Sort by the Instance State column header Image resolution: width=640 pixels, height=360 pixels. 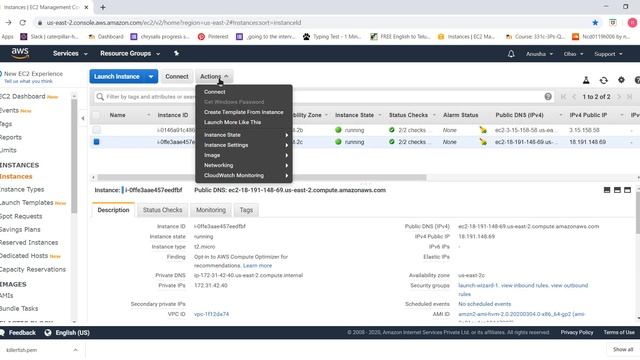pos(354,115)
